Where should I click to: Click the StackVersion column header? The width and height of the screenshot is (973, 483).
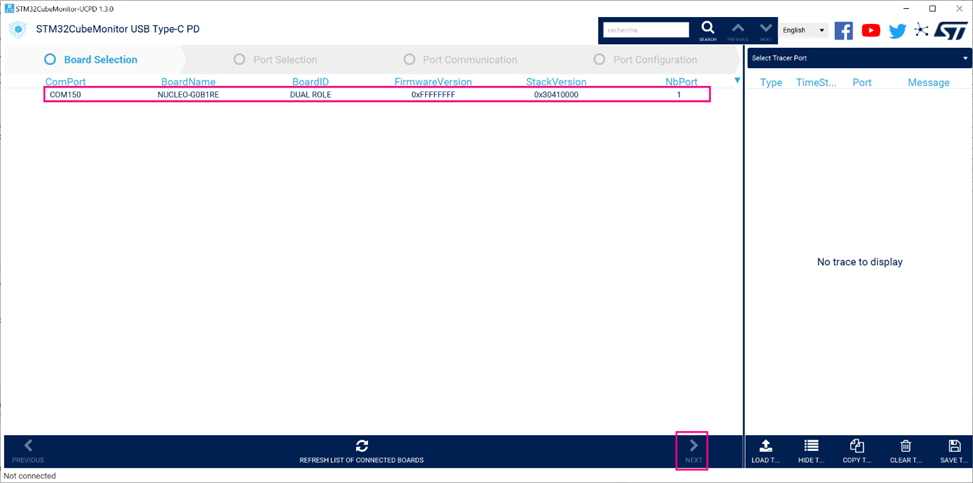(556, 82)
